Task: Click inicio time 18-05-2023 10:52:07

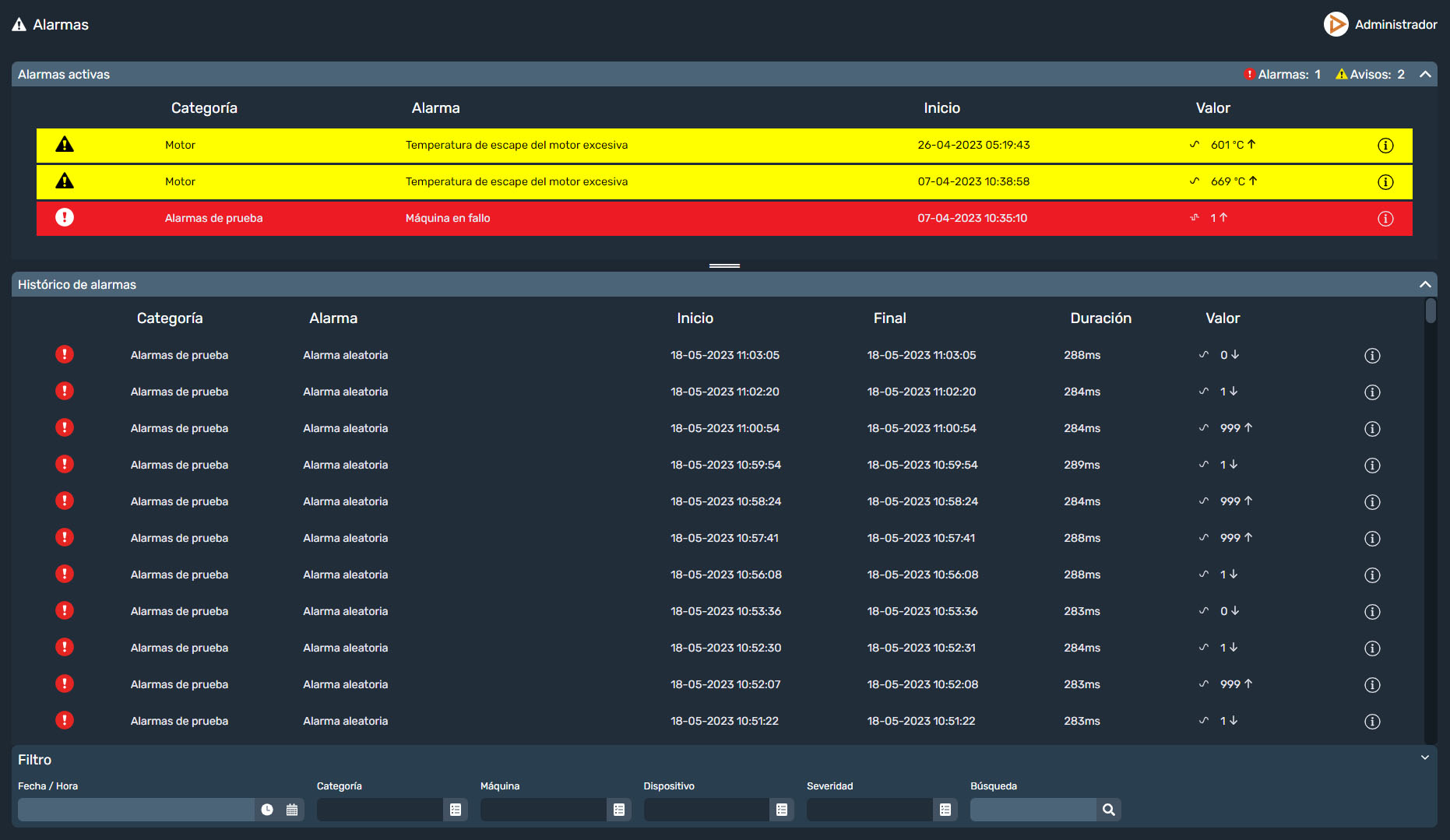Action: coord(725,684)
